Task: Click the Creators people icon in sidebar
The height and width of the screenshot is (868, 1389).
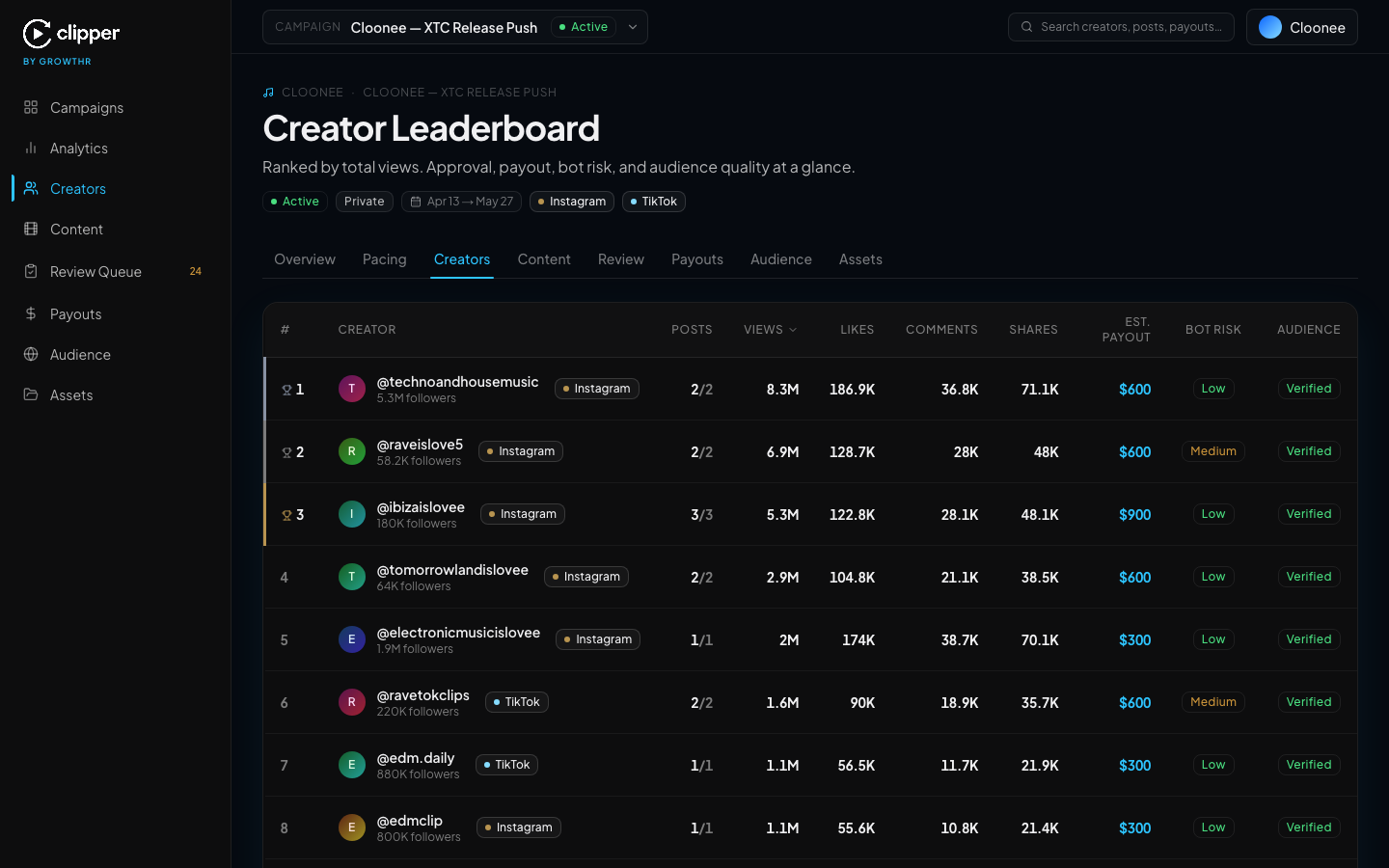Action: pos(31,188)
